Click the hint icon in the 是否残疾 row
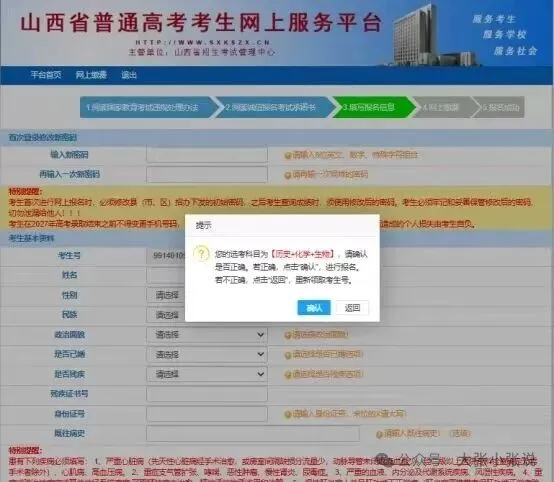554x482 pixels. coord(288,375)
